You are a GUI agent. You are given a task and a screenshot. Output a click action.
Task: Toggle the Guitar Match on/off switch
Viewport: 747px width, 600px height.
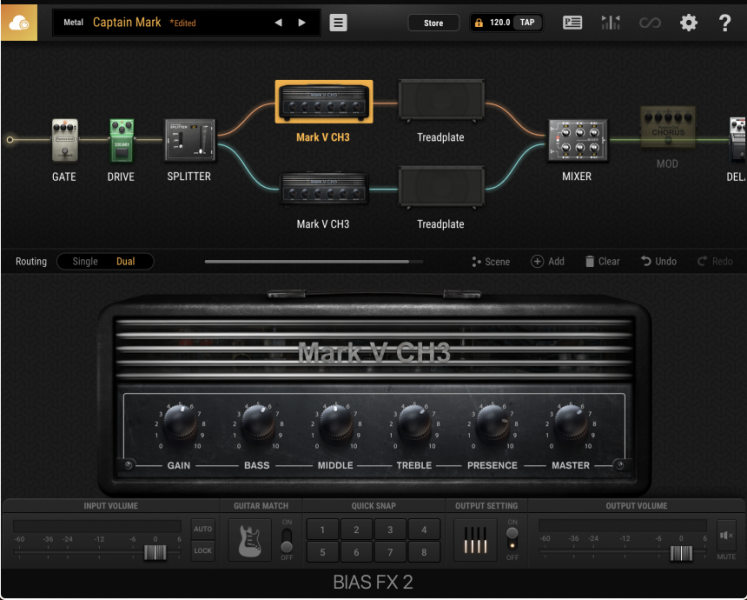click(x=287, y=539)
